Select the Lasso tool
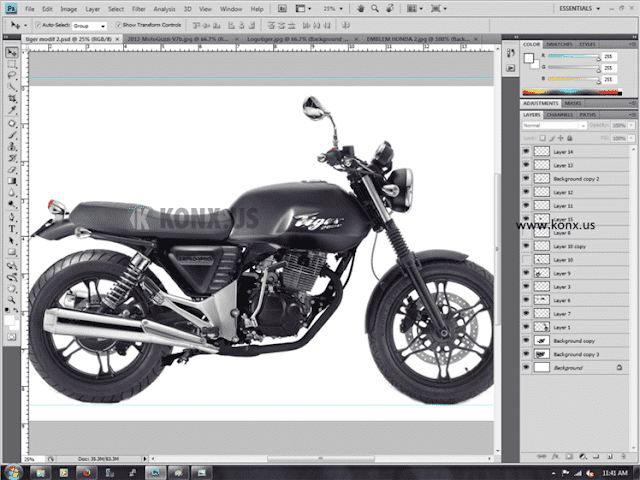The width and height of the screenshot is (640, 480). (12, 76)
